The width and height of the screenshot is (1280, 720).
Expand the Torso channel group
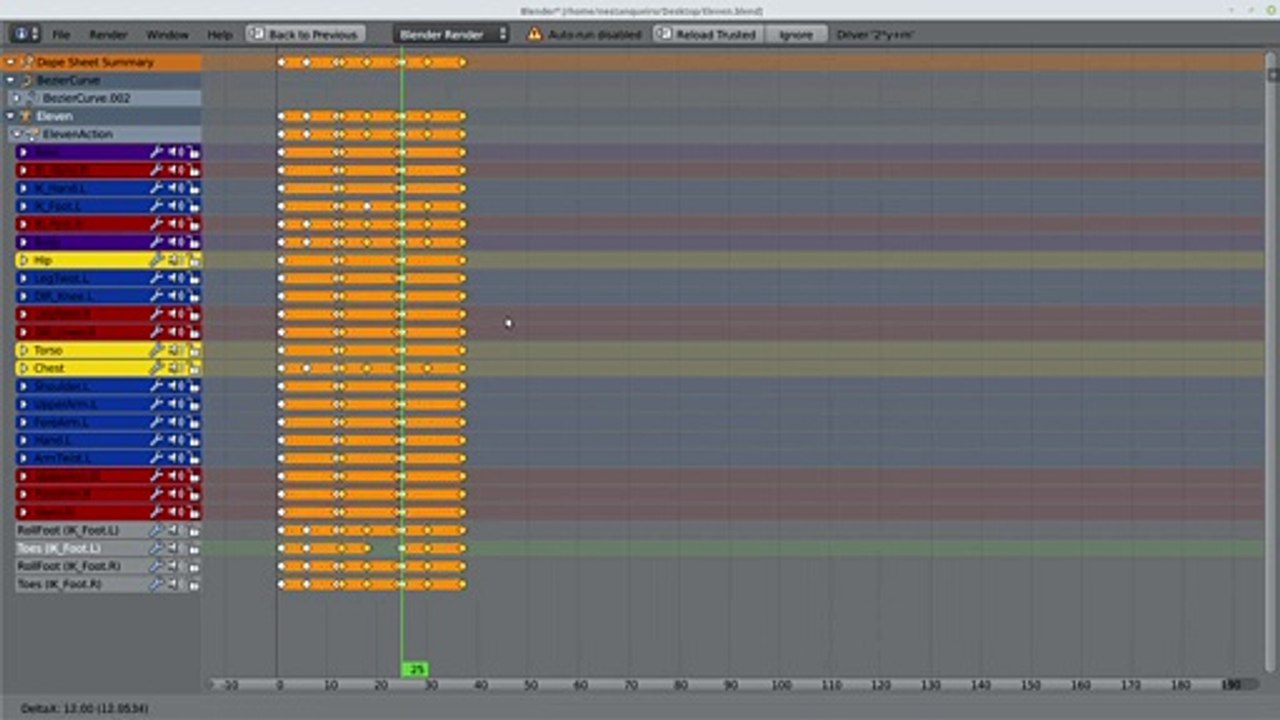(23, 350)
